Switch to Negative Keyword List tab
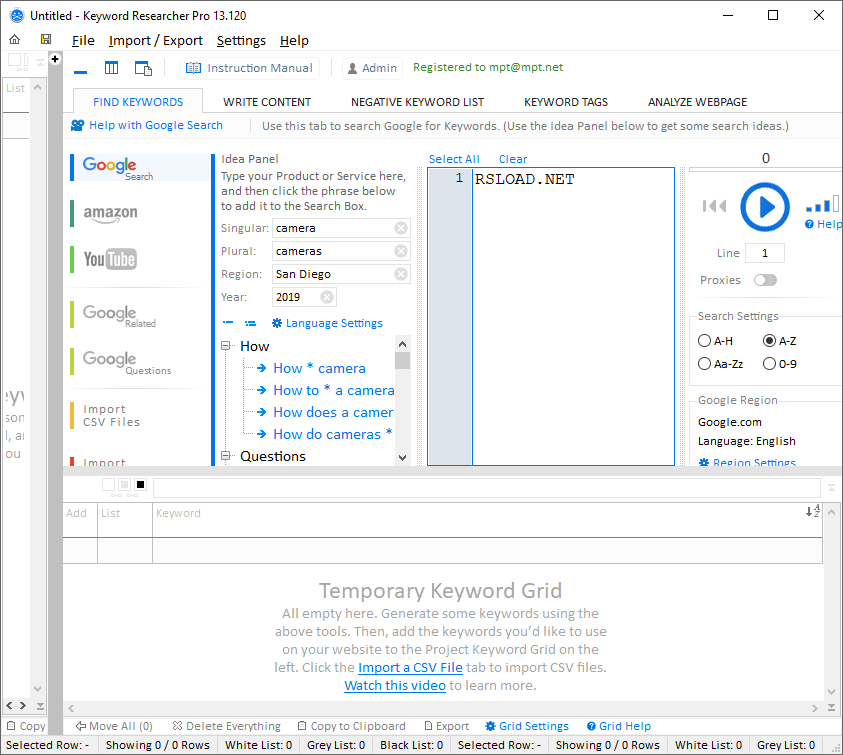The image size is (843, 755). [x=417, y=102]
